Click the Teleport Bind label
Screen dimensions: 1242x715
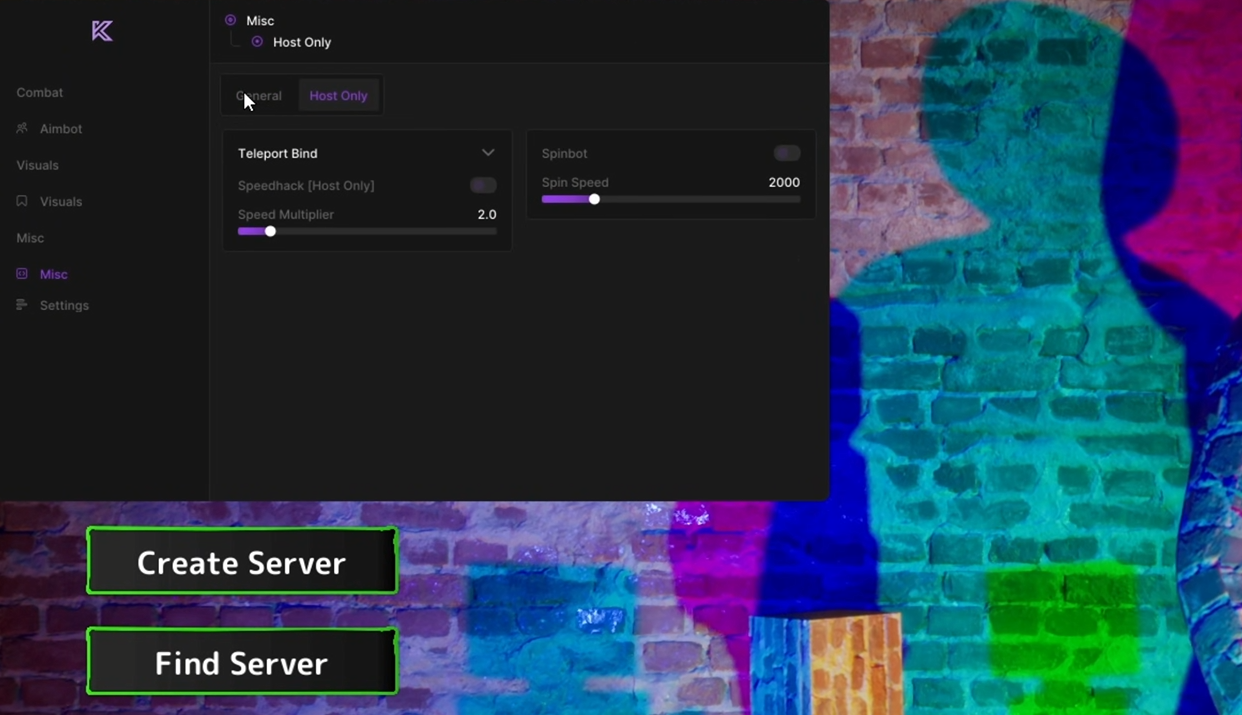[278, 154]
